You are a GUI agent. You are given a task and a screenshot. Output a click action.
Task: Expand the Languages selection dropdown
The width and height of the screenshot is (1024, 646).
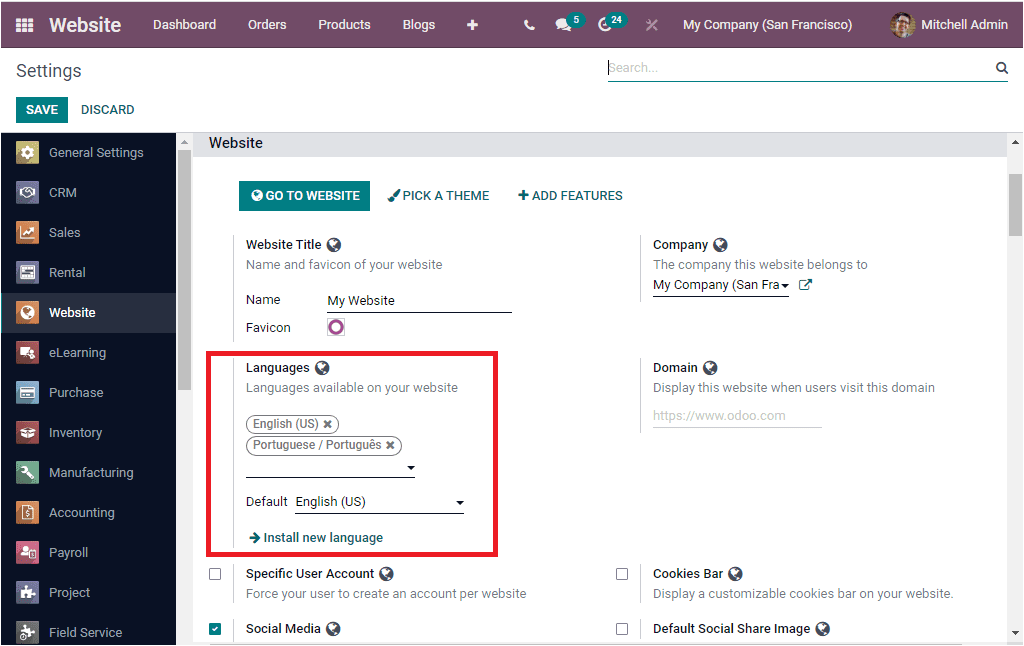tap(411, 467)
